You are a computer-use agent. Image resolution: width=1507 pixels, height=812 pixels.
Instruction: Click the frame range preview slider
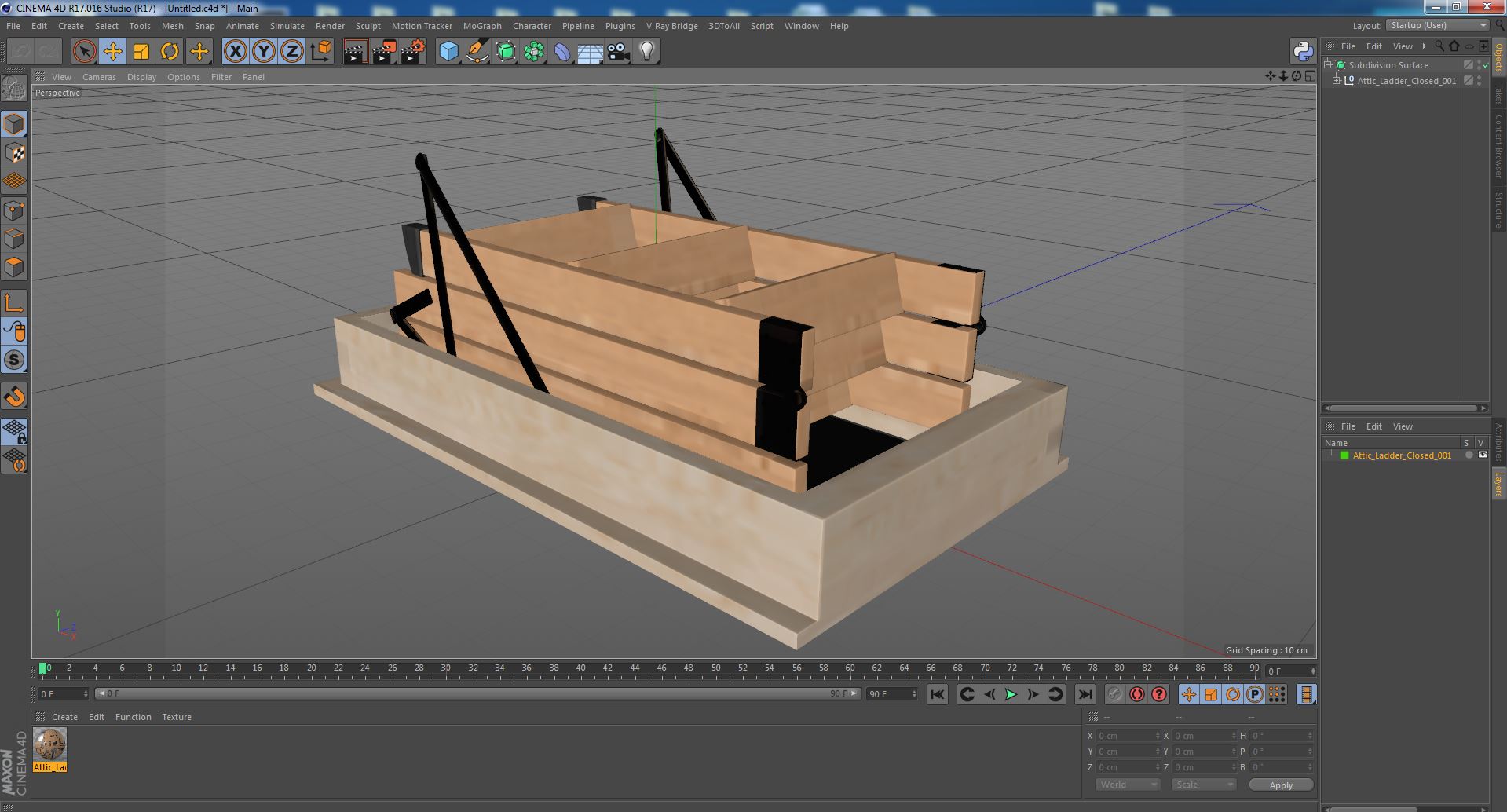click(x=477, y=694)
